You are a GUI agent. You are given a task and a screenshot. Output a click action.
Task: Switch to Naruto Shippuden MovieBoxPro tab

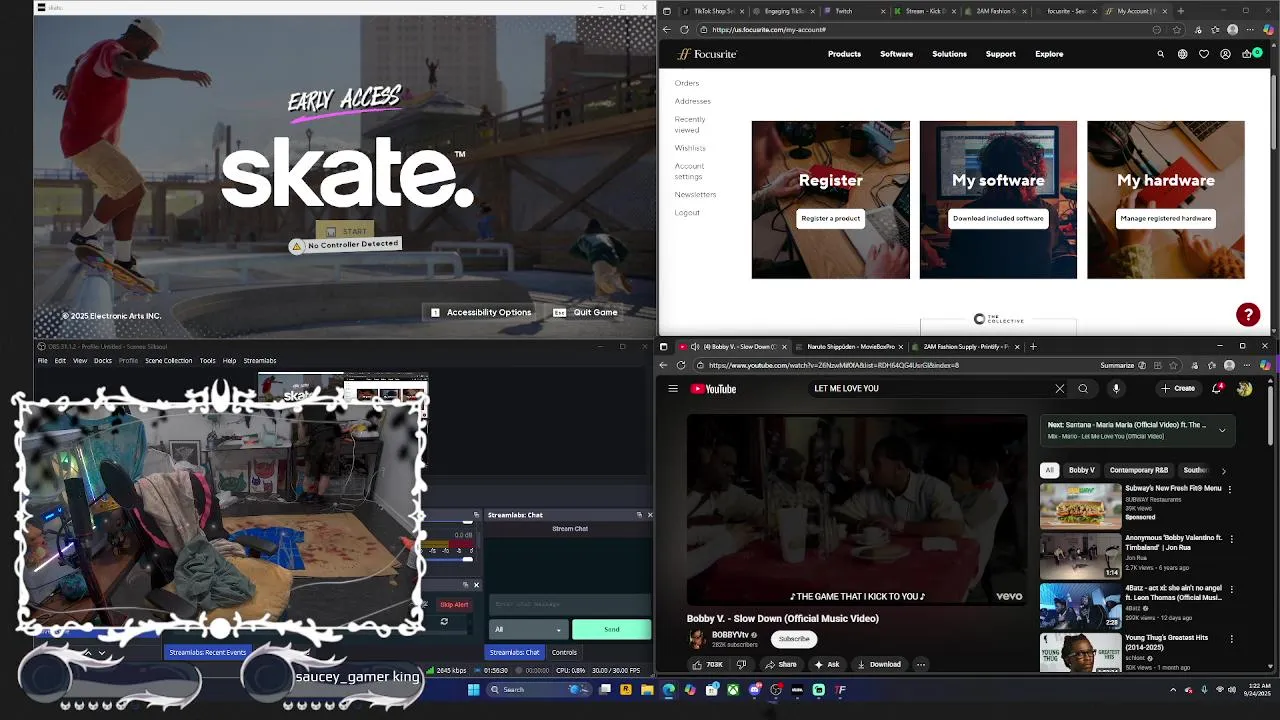pyautogui.click(x=851, y=347)
